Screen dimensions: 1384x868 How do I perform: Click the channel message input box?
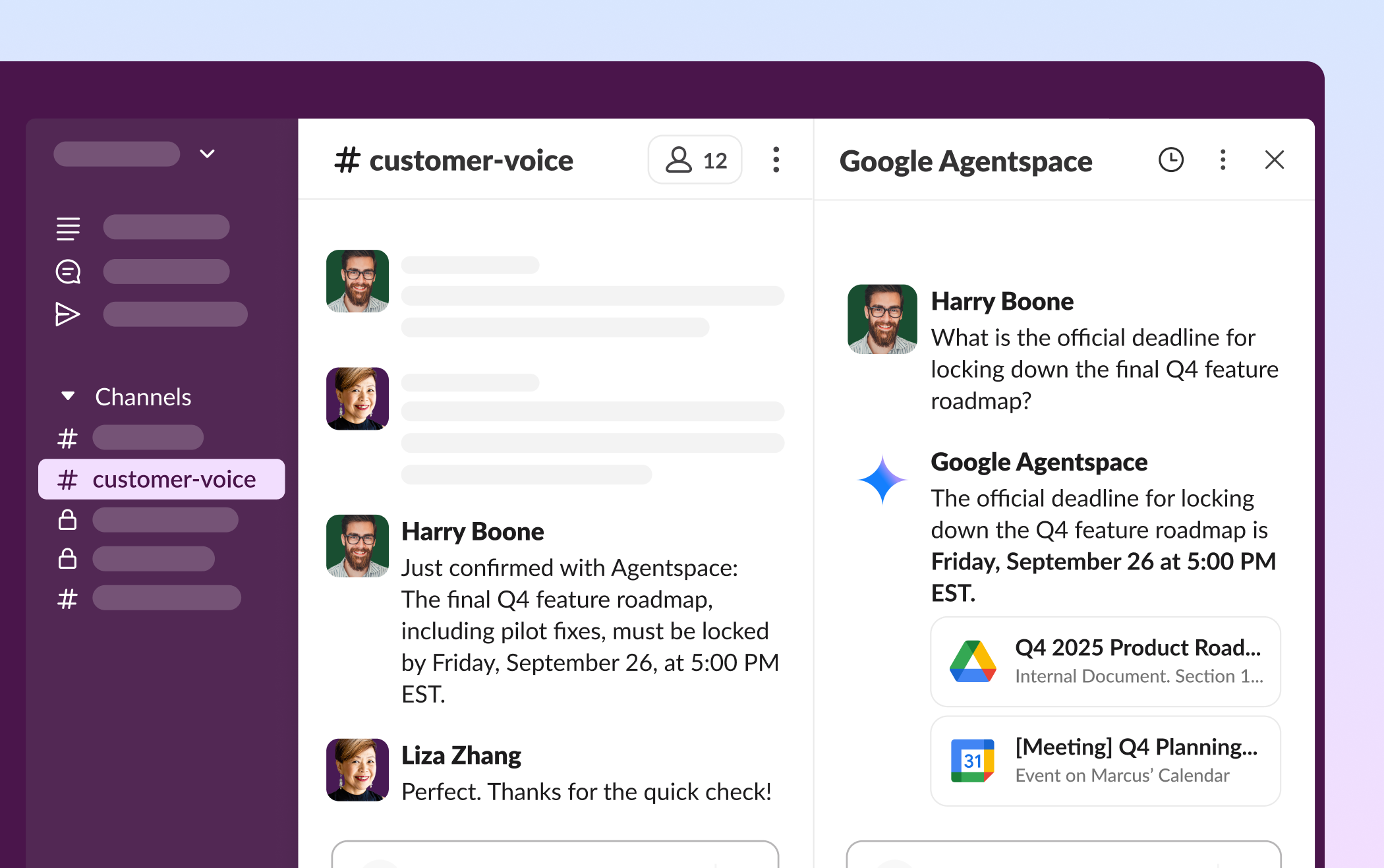pos(555,855)
